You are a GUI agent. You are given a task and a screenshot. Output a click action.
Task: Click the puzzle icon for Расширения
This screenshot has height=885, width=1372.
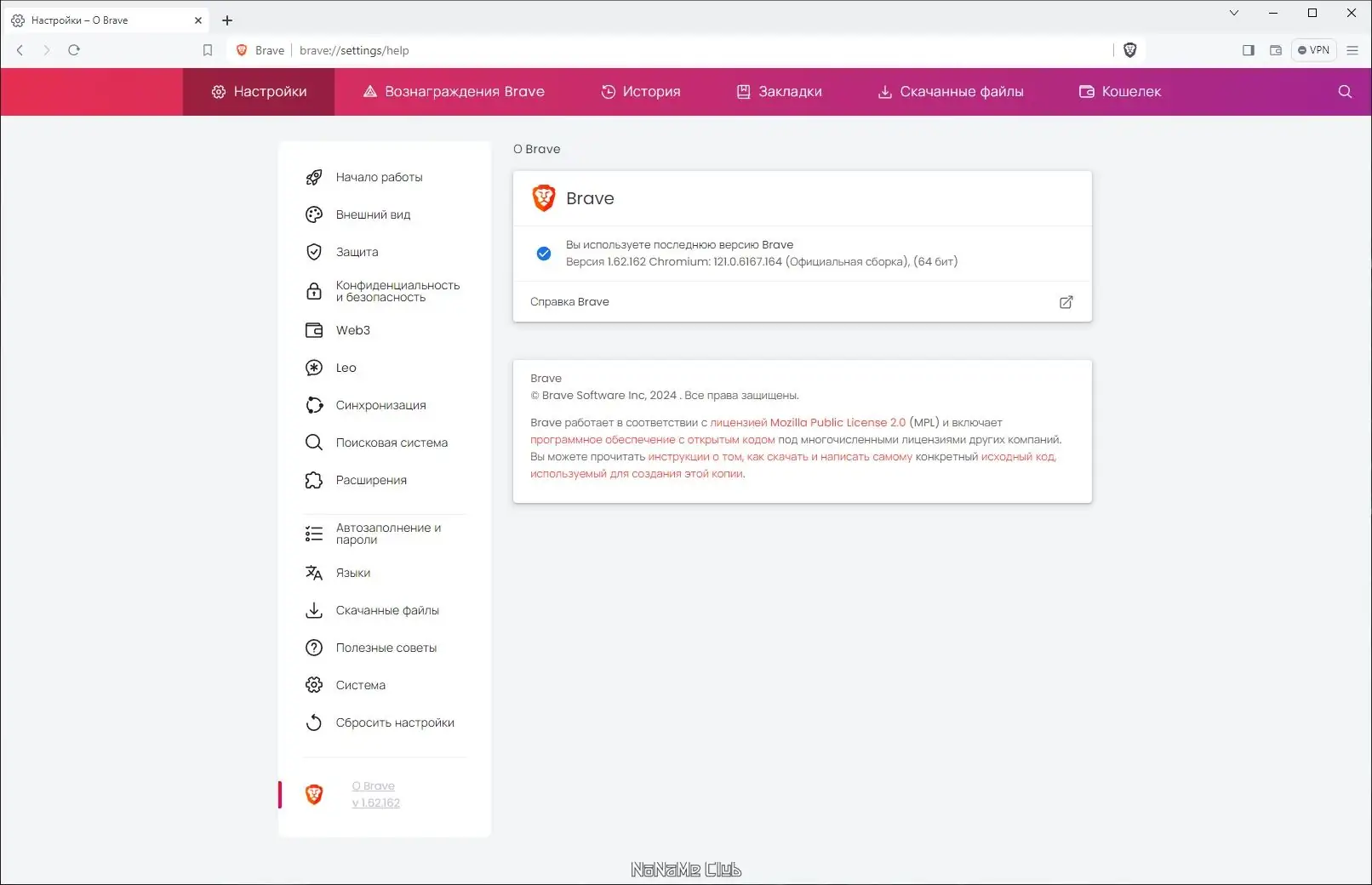[314, 480]
